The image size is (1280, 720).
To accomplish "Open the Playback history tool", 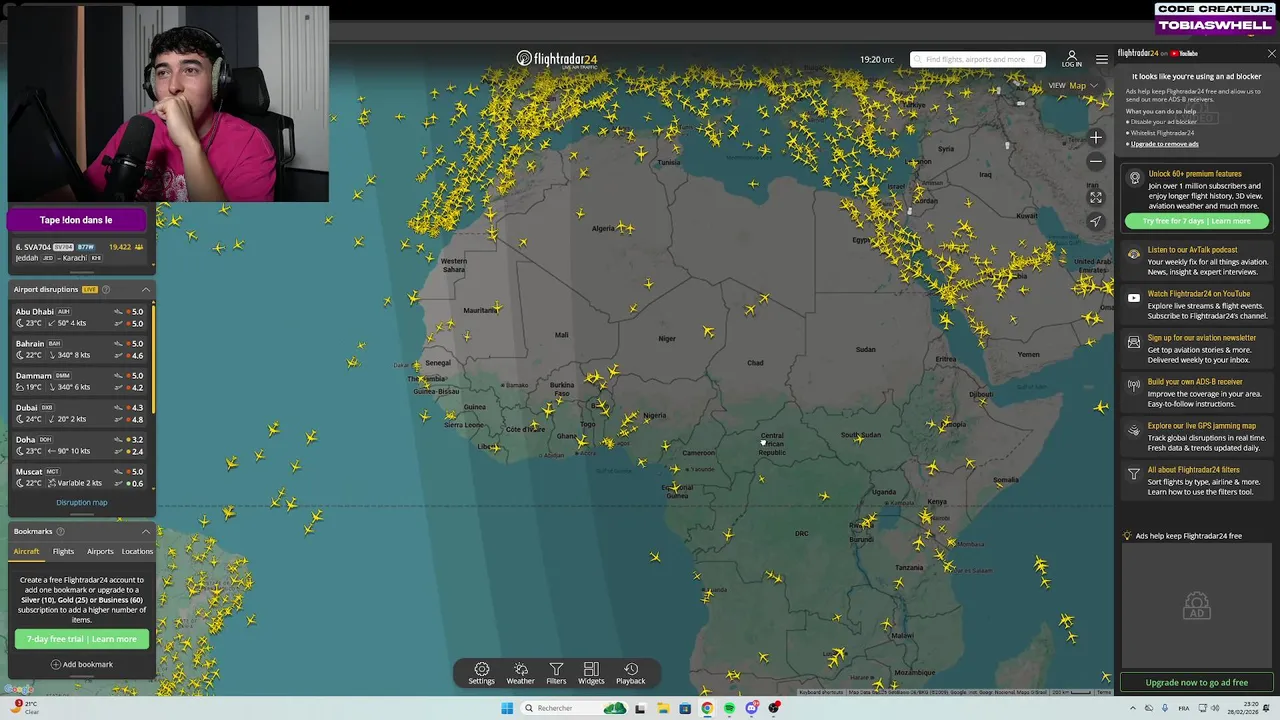I will pyautogui.click(x=630, y=673).
